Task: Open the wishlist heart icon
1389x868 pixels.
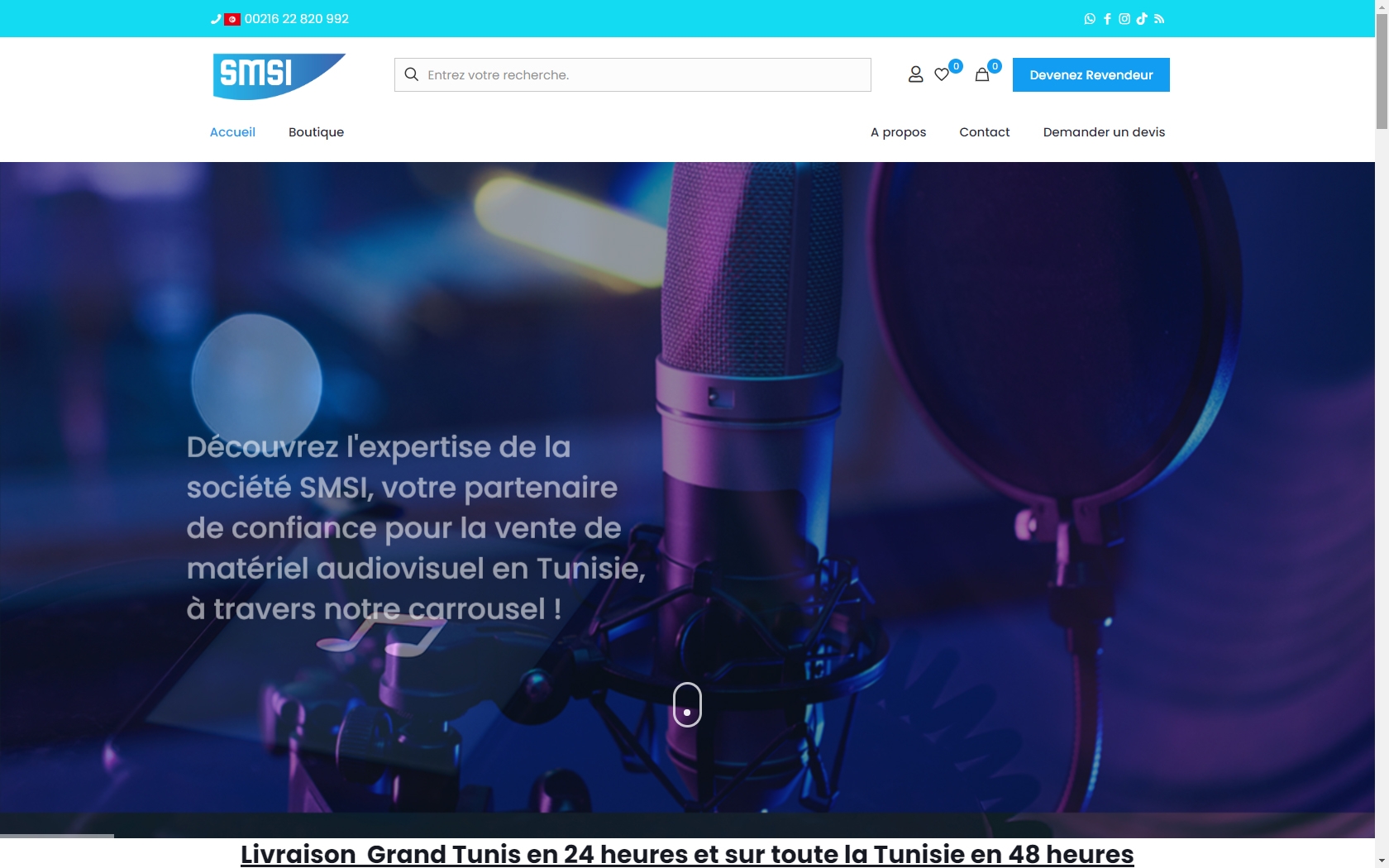Action: 942,74
